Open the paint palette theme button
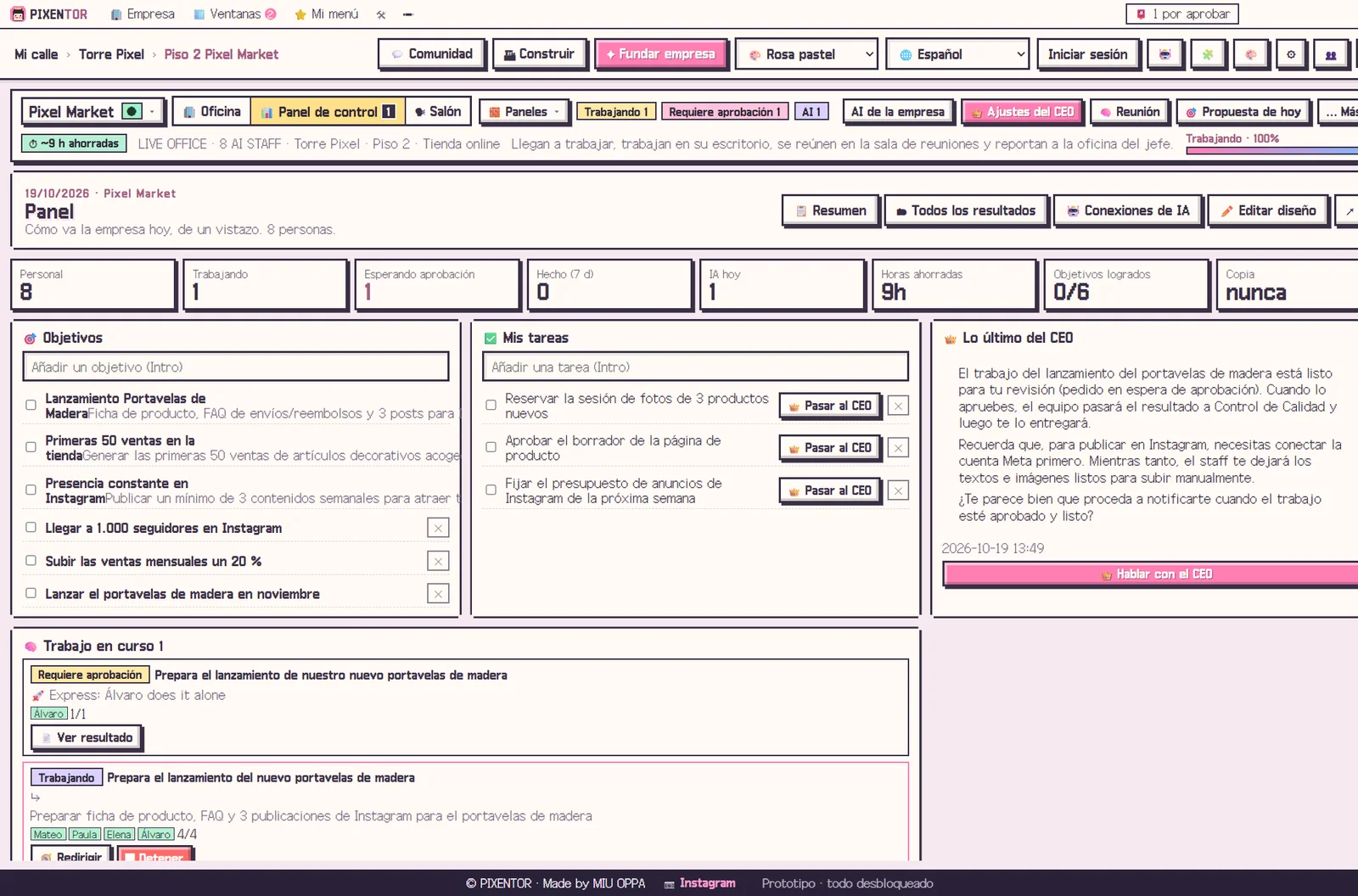This screenshot has height=896, width=1358. click(x=1250, y=54)
